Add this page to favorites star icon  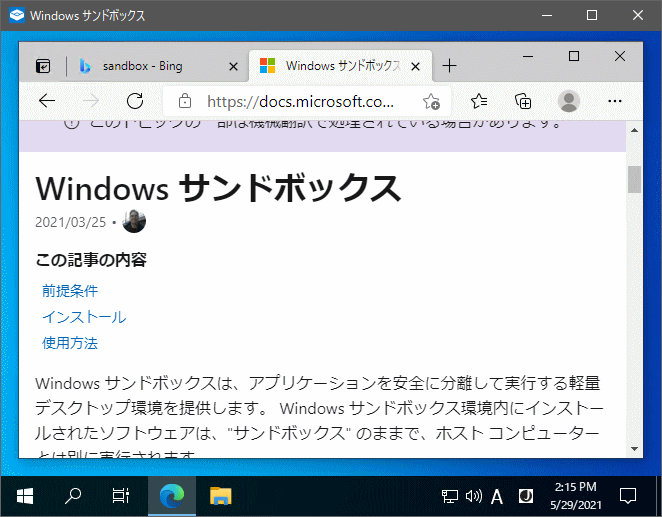[431, 102]
